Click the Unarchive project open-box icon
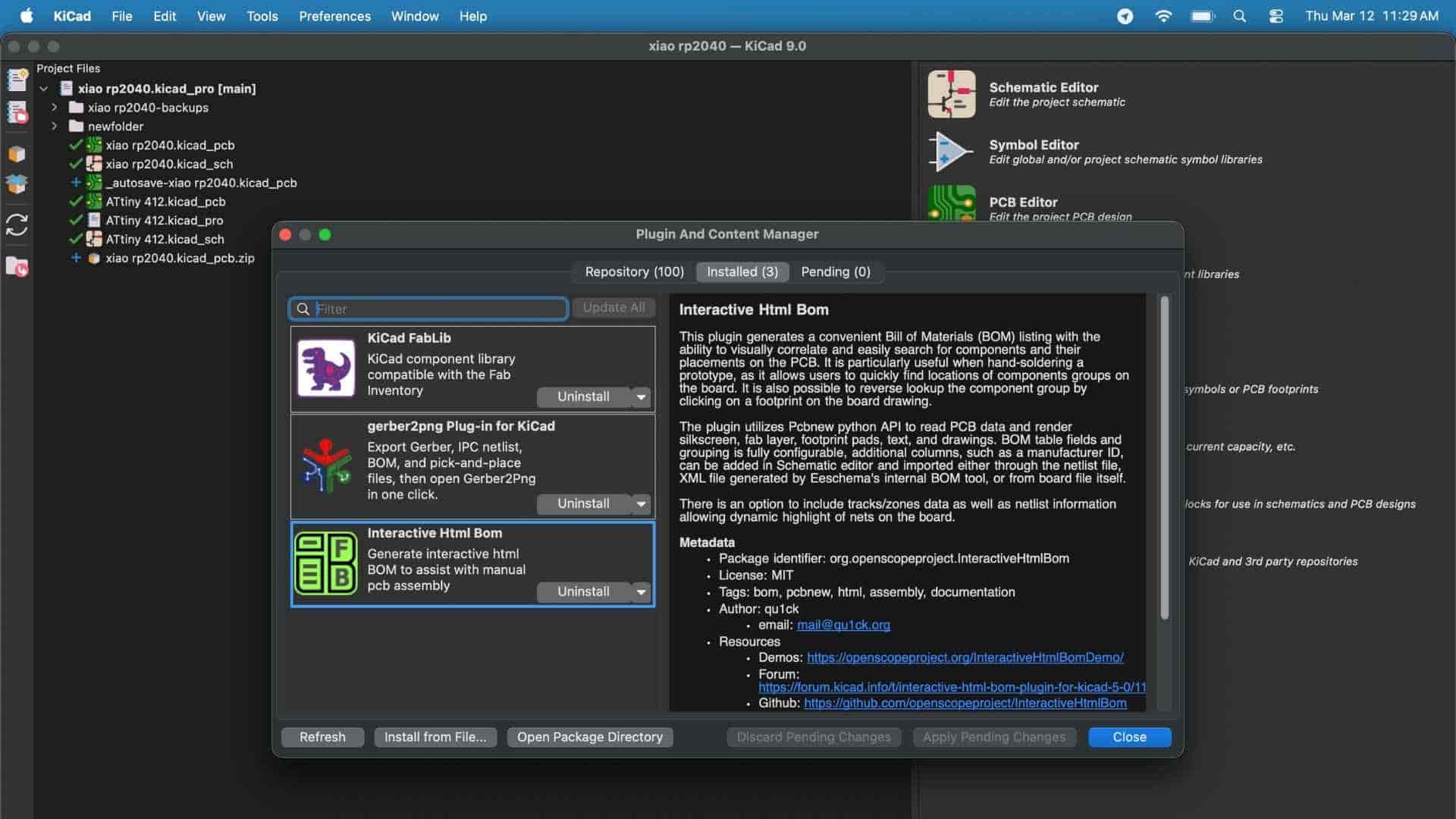Image resolution: width=1456 pixels, height=819 pixels. pos(17,184)
